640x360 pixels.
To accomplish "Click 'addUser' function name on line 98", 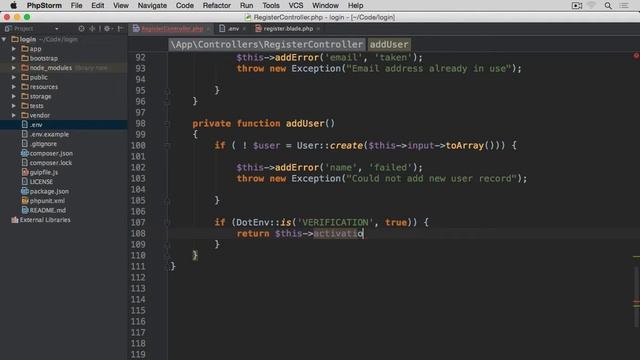I will [305, 123].
